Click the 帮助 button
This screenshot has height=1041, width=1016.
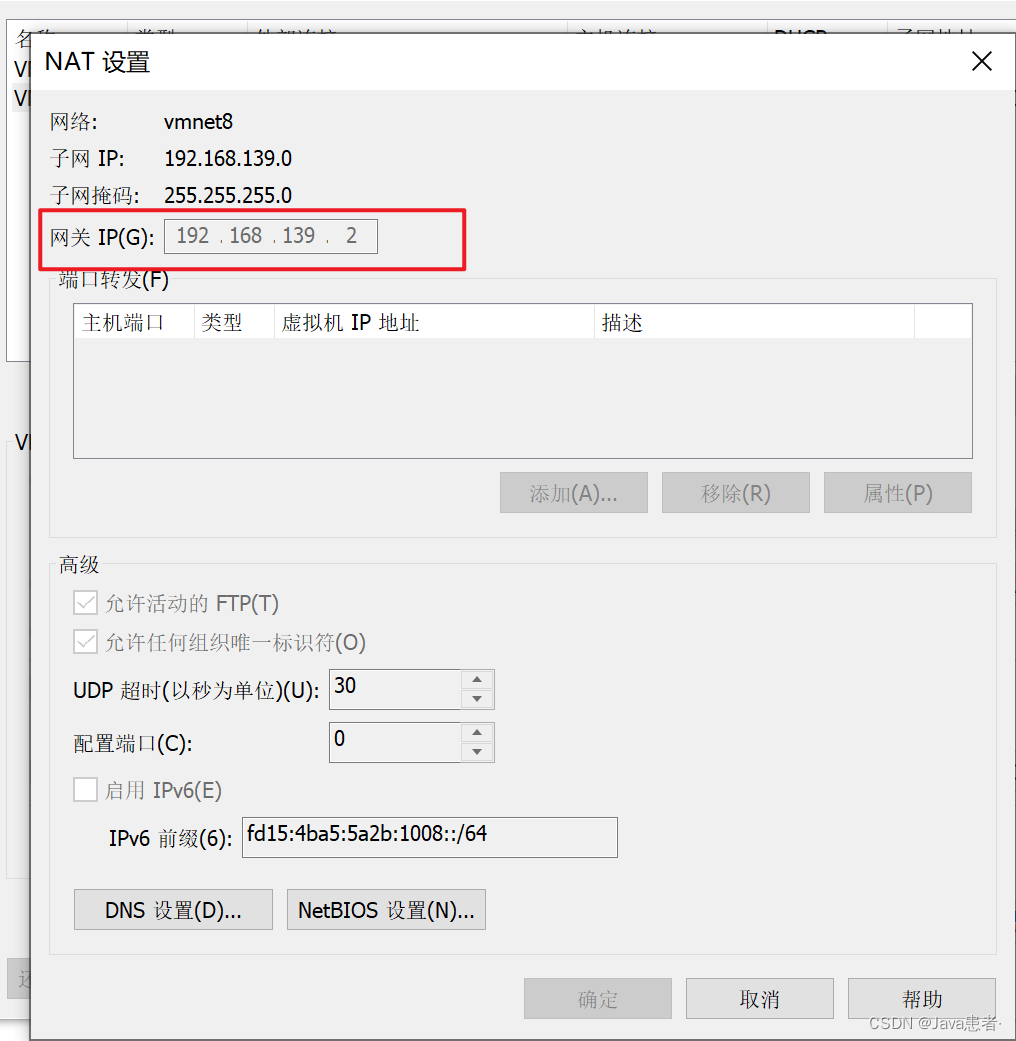(922, 998)
